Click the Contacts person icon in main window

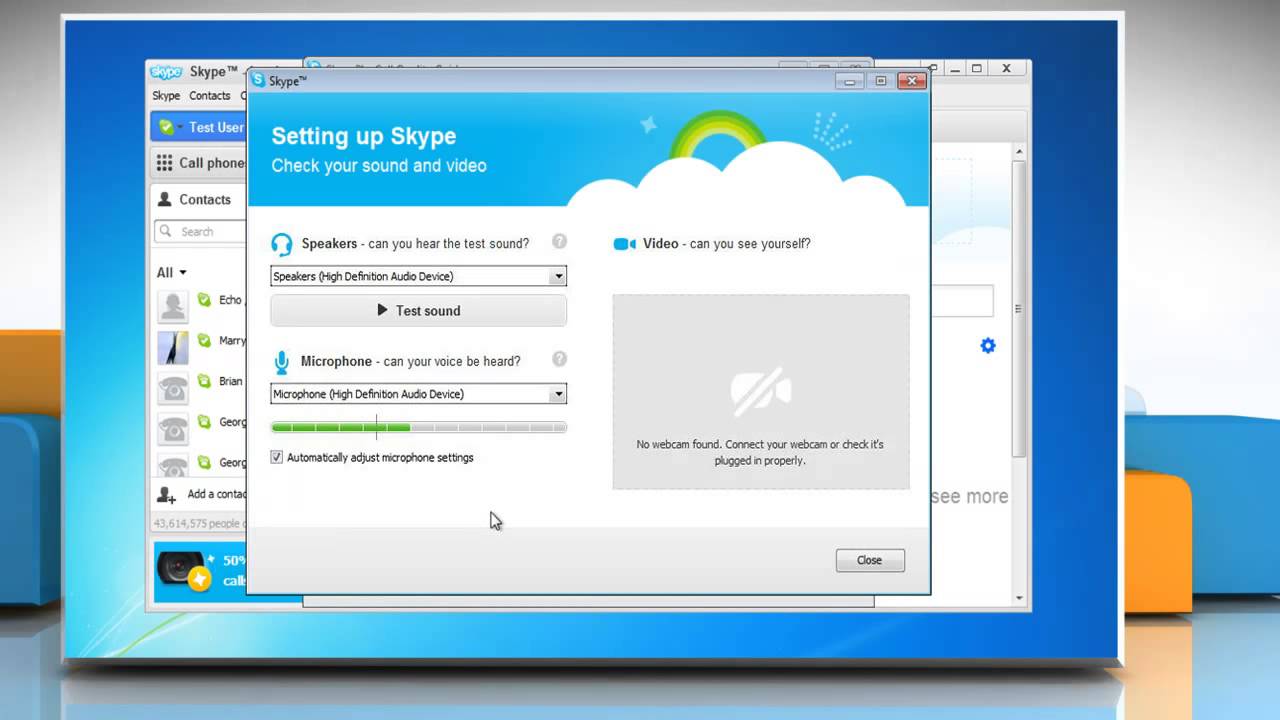click(x=165, y=200)
